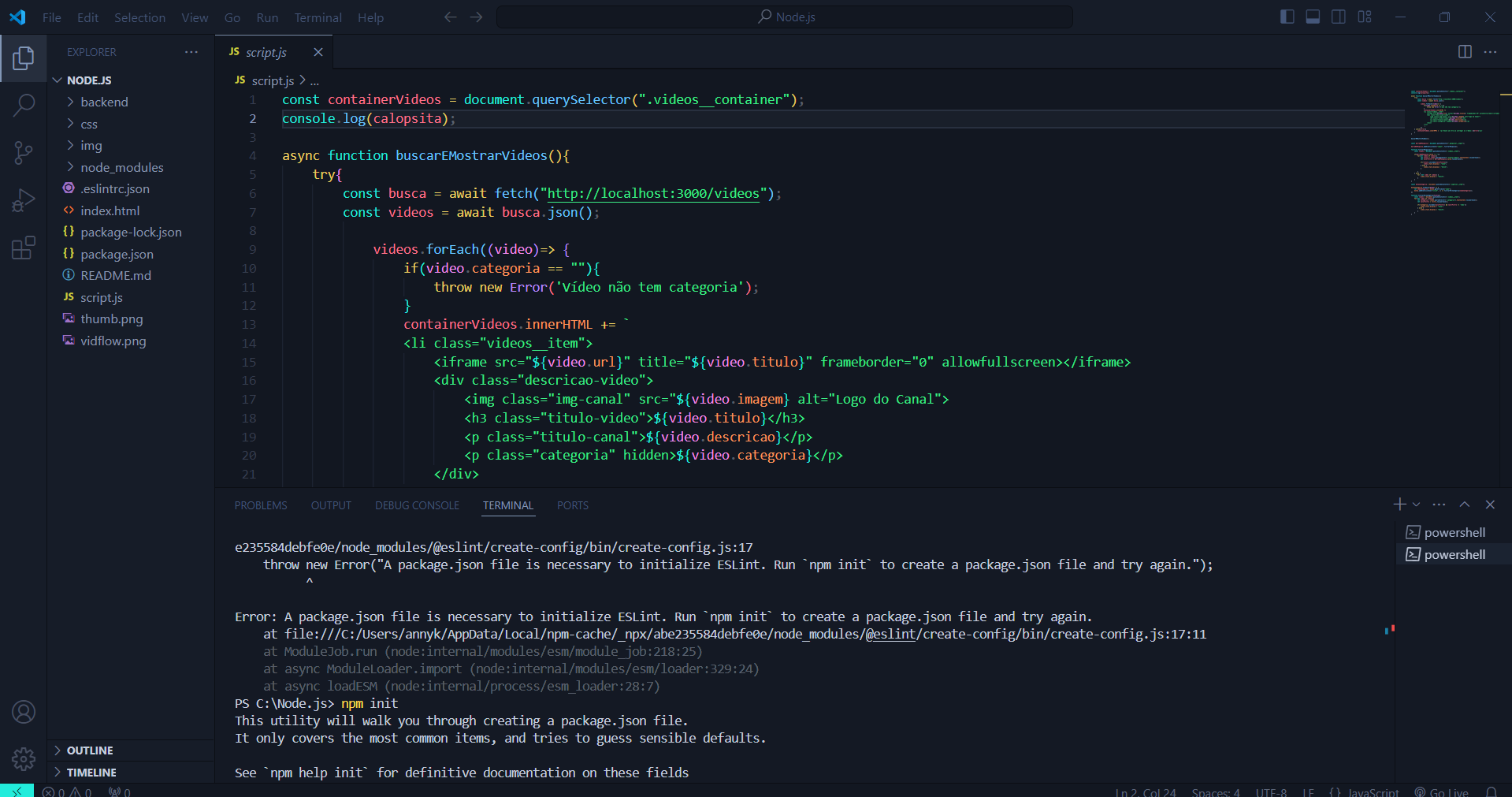
Task: Open the Selection menu
Action: [139, 17]
